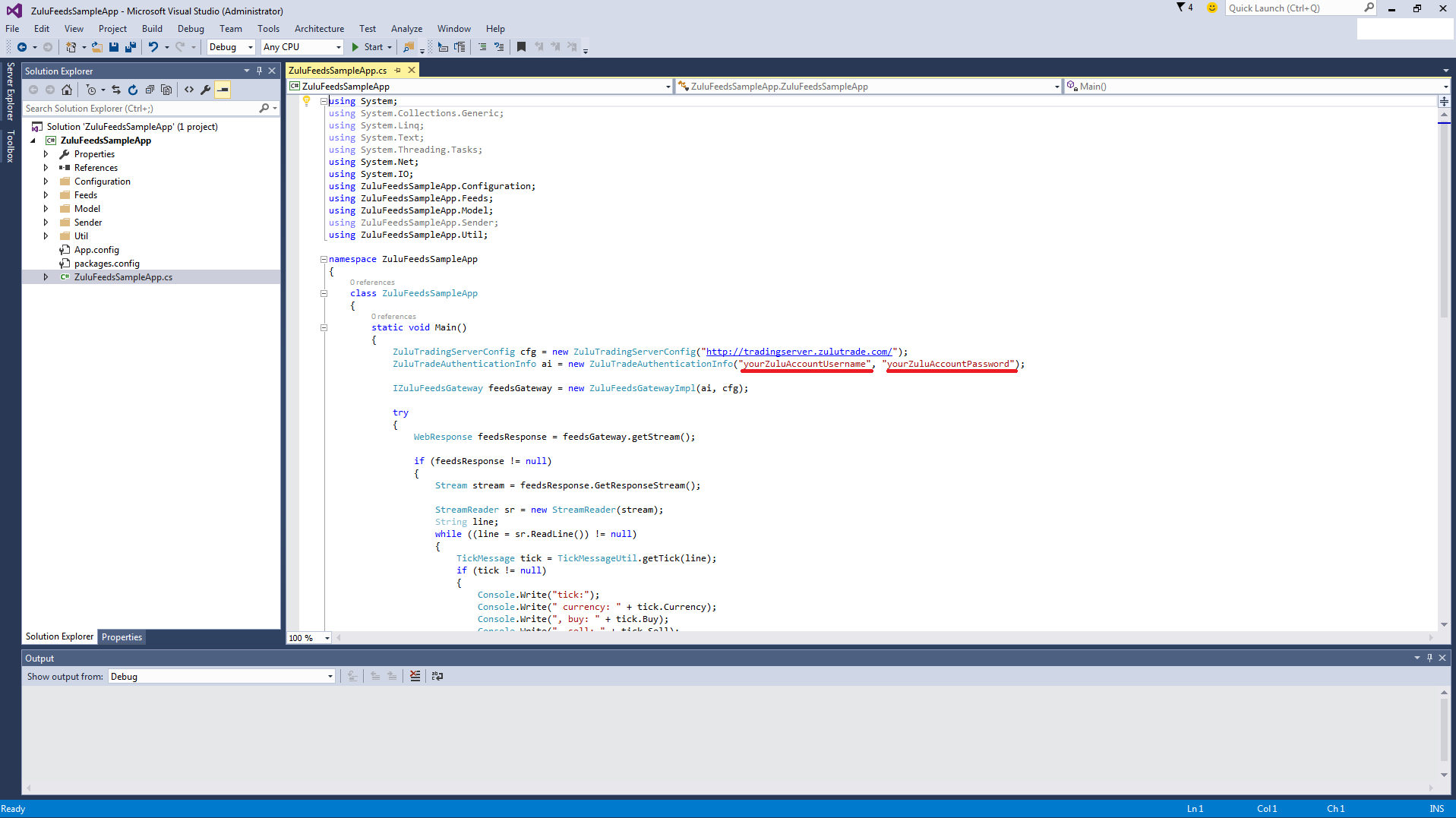Clear all output with the Clear All icon
1456x818 pixels.
(x=415, y=676)
